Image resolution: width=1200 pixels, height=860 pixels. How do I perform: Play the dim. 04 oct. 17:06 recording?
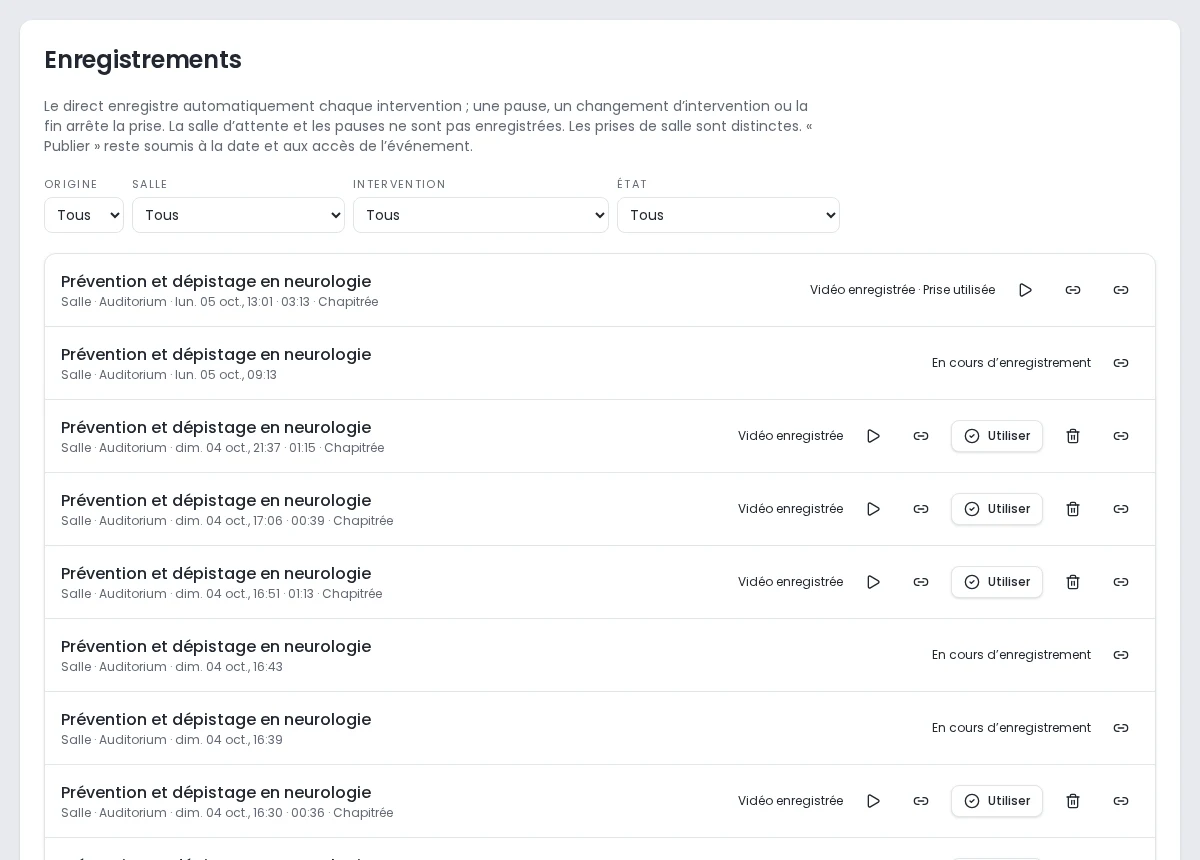[x=873, y=509]
